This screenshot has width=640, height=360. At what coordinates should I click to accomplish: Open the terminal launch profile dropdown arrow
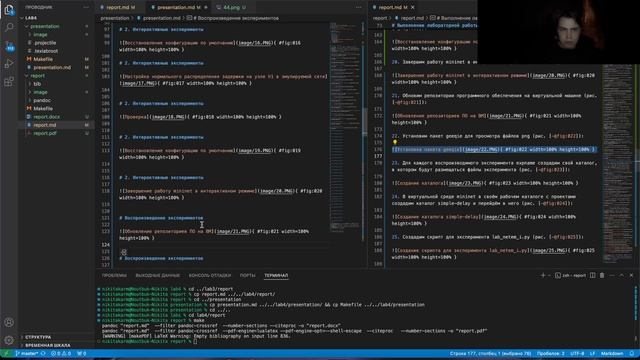click(549, 276)
